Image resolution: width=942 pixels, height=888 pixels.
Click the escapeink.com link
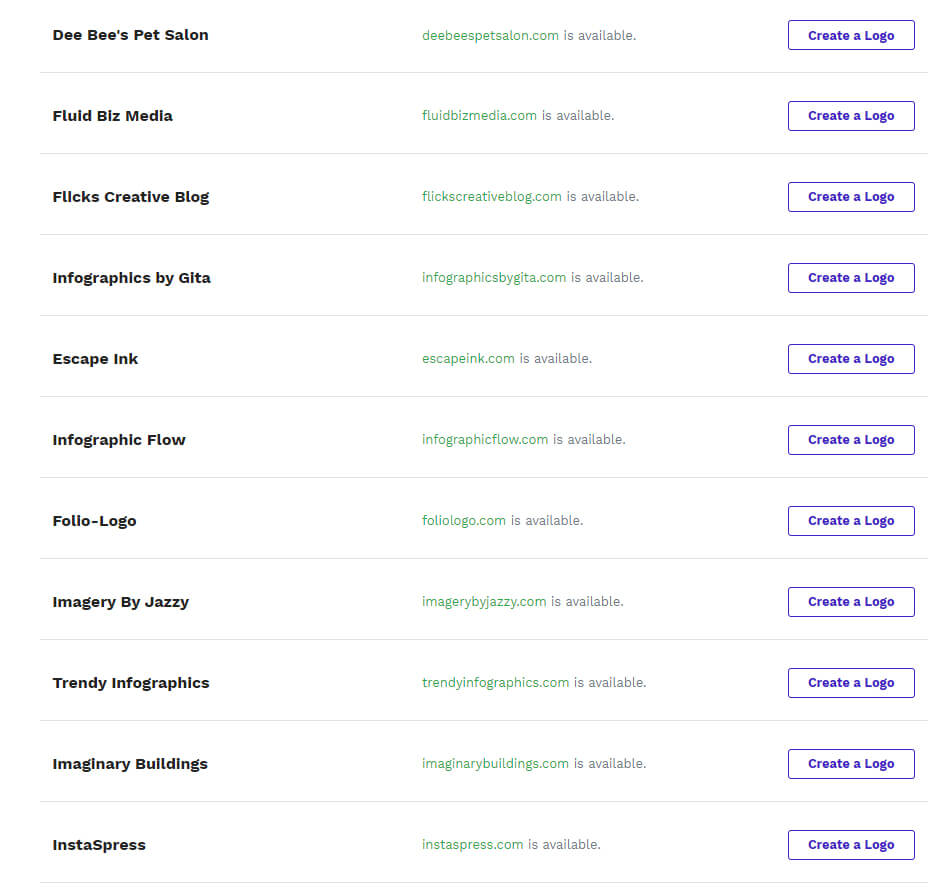click(468, 359)
